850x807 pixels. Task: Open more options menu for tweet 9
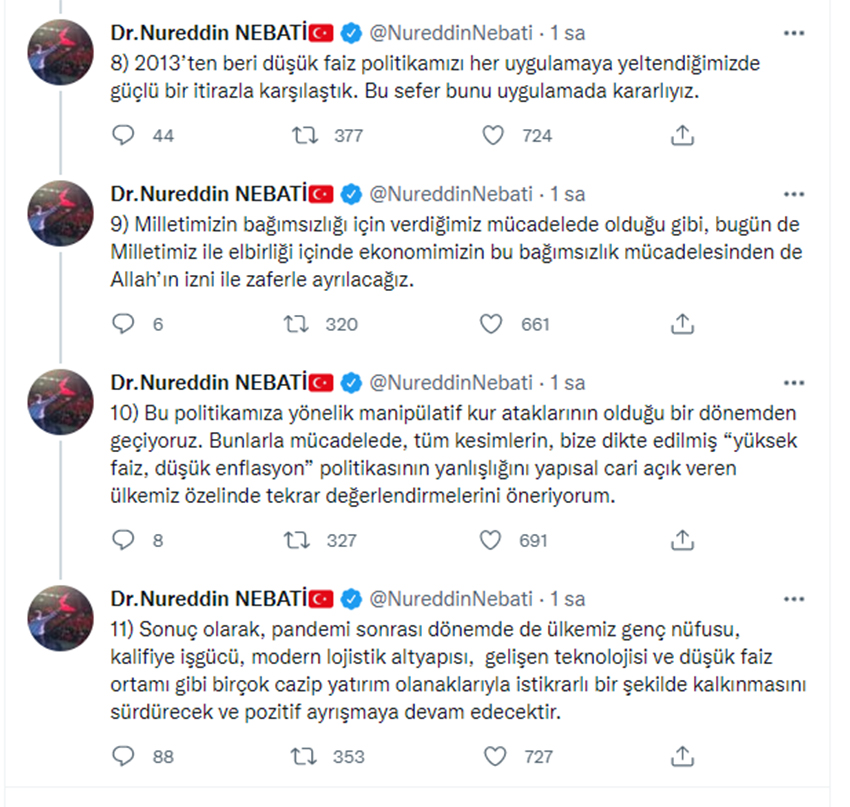pos(794,195)
